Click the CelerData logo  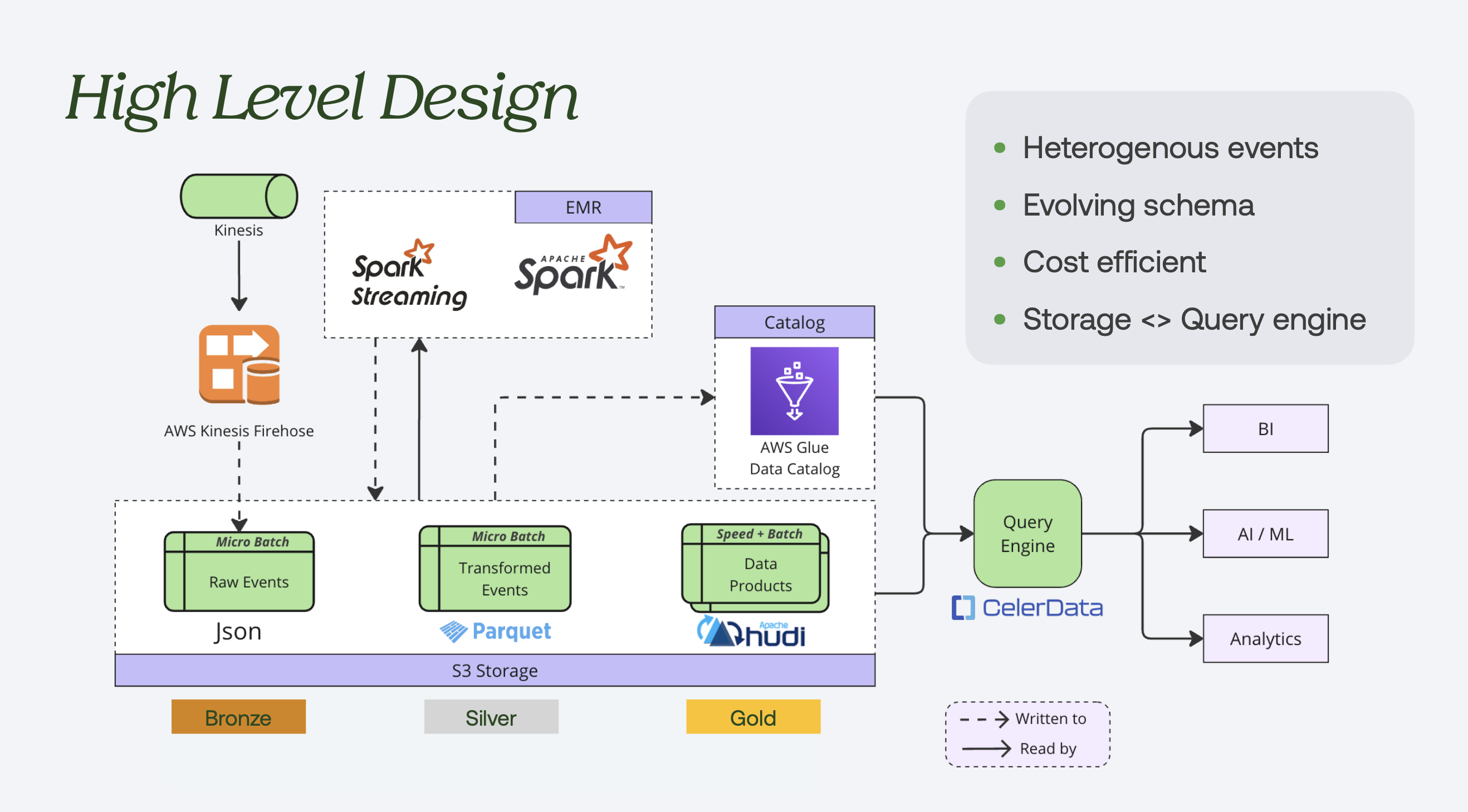click(1027, 608)
